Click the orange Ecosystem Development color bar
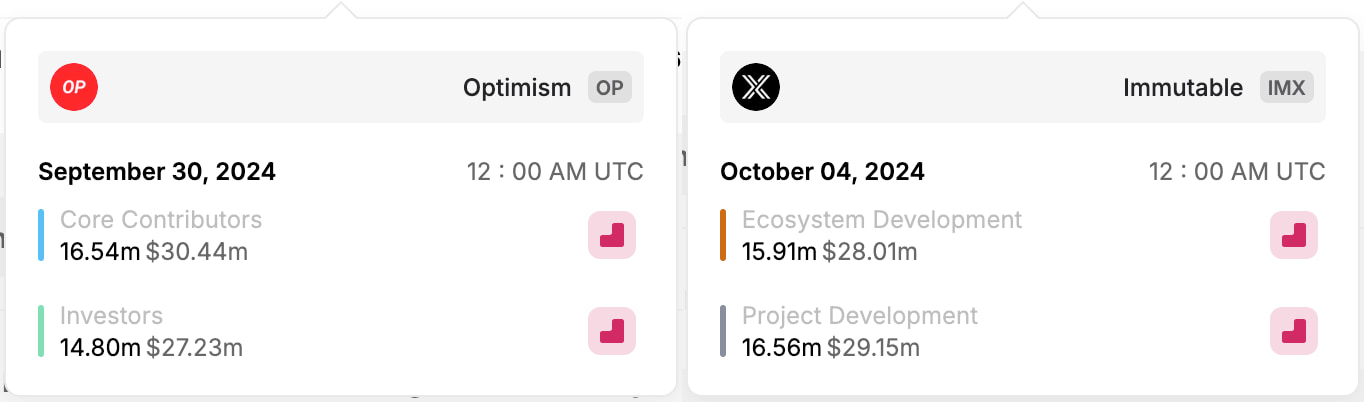The height and width of the screenshot is (402, 1364). coord(723,235)
